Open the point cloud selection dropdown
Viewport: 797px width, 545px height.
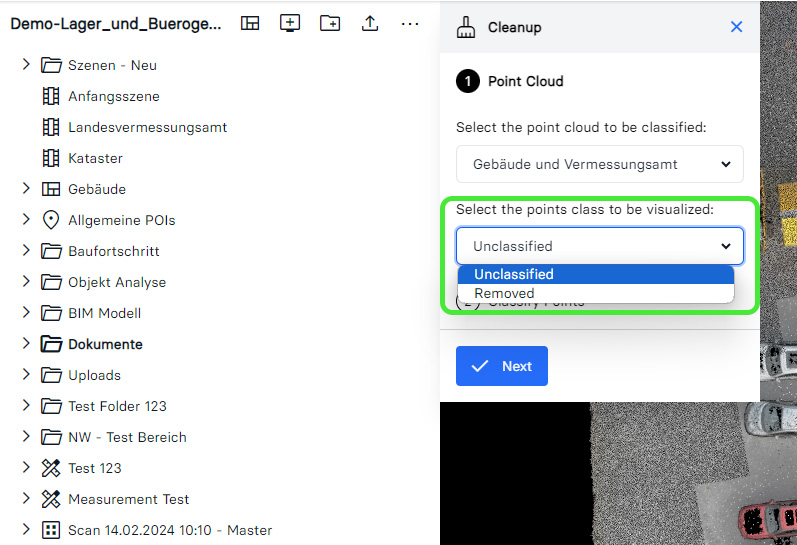[x=599, y=164]
